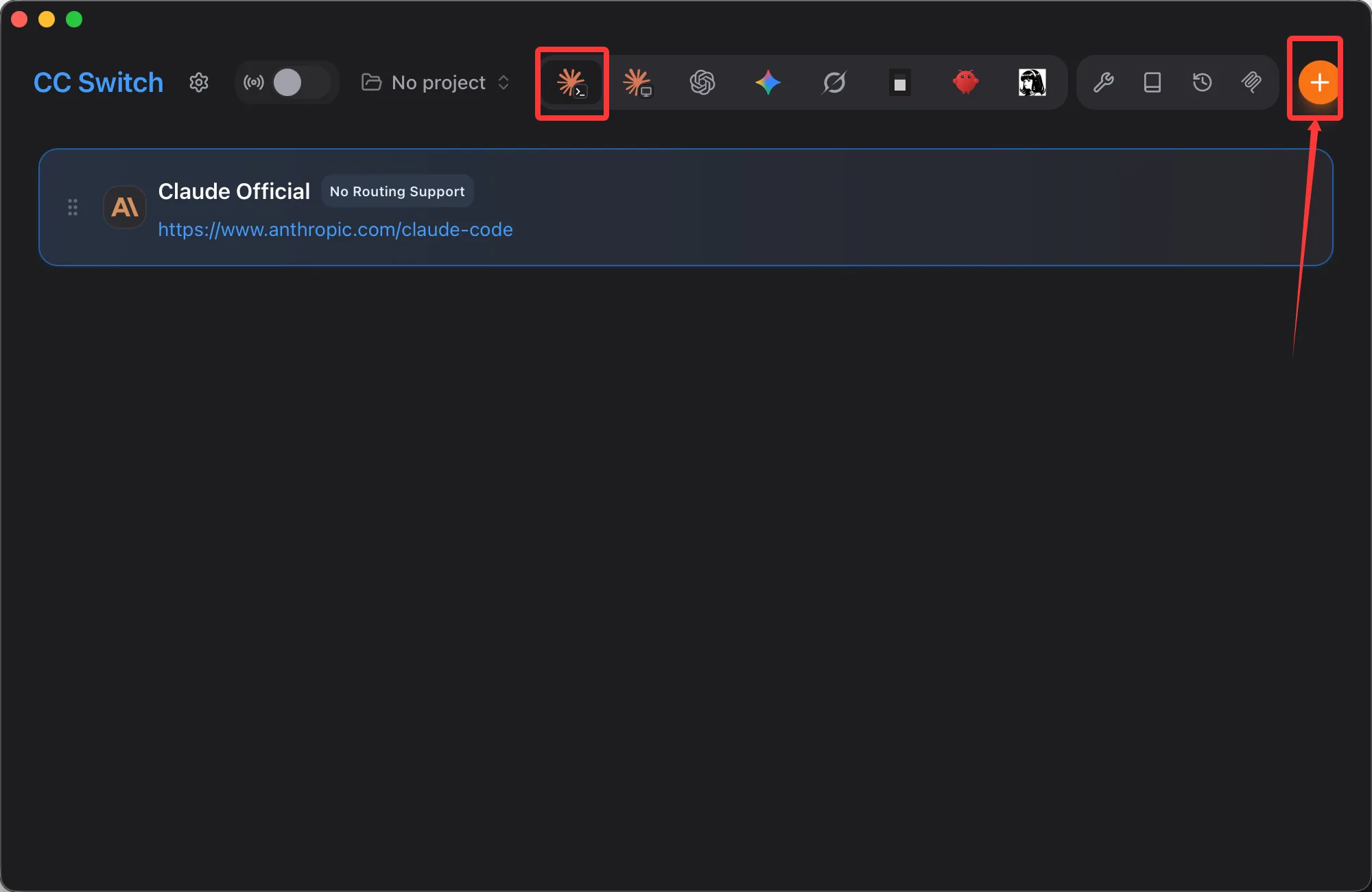Select the Claude Code terminal app icon

coord(571,82)
